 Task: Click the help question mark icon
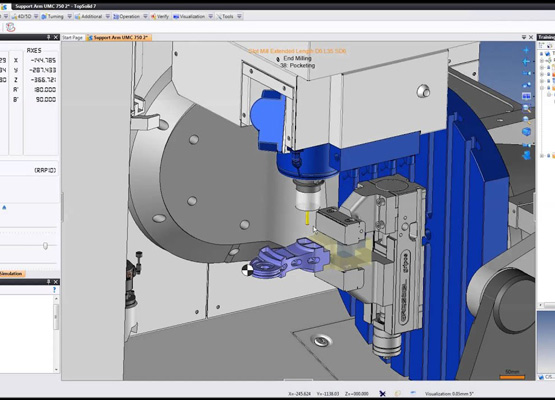pos(54,290)
